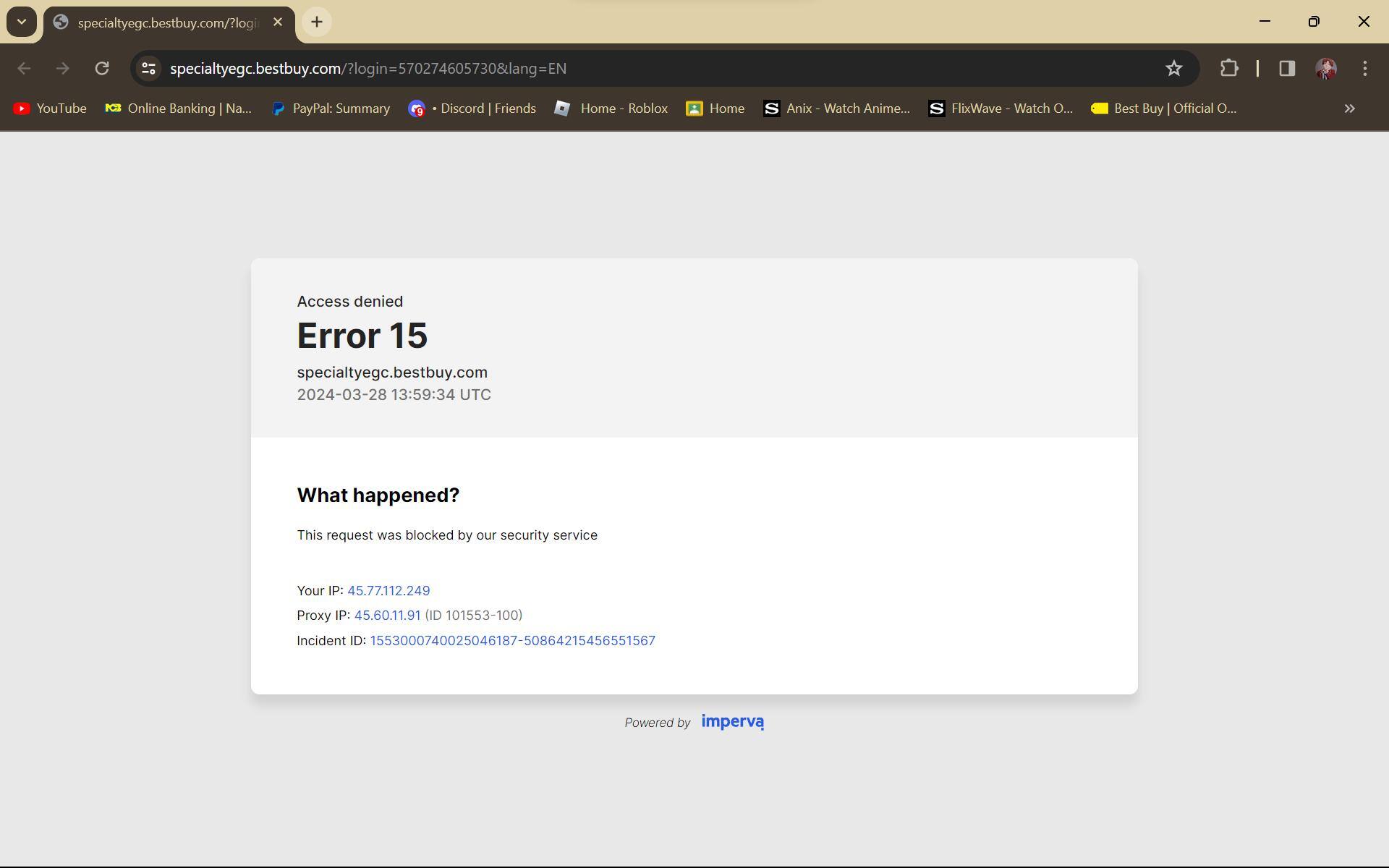Open the Chrome three-dot menu
Image resolution: width=1389 pixels, height=868 pixels.
[1364, 68]
